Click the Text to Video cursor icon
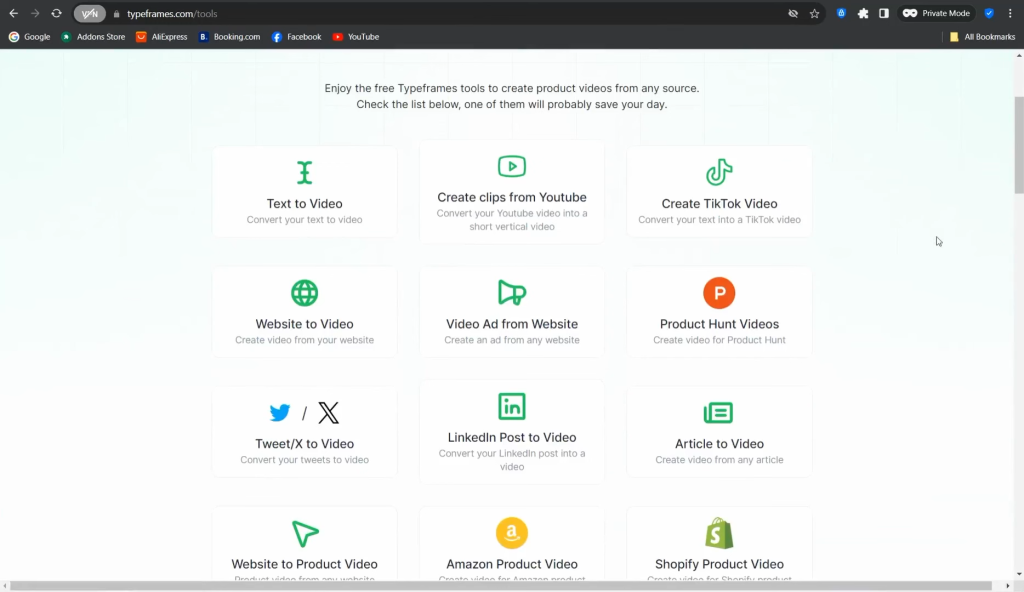The height and width of the screenshot is (592, 1024). click(304, 173)
